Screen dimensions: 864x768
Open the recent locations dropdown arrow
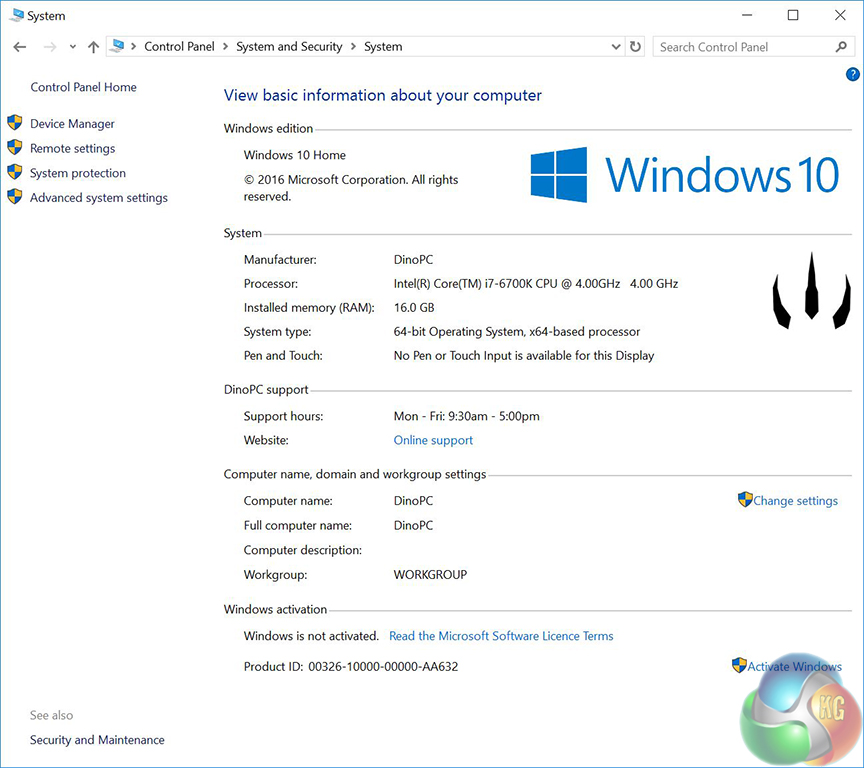pyautogui.click(x=73, y=47)
